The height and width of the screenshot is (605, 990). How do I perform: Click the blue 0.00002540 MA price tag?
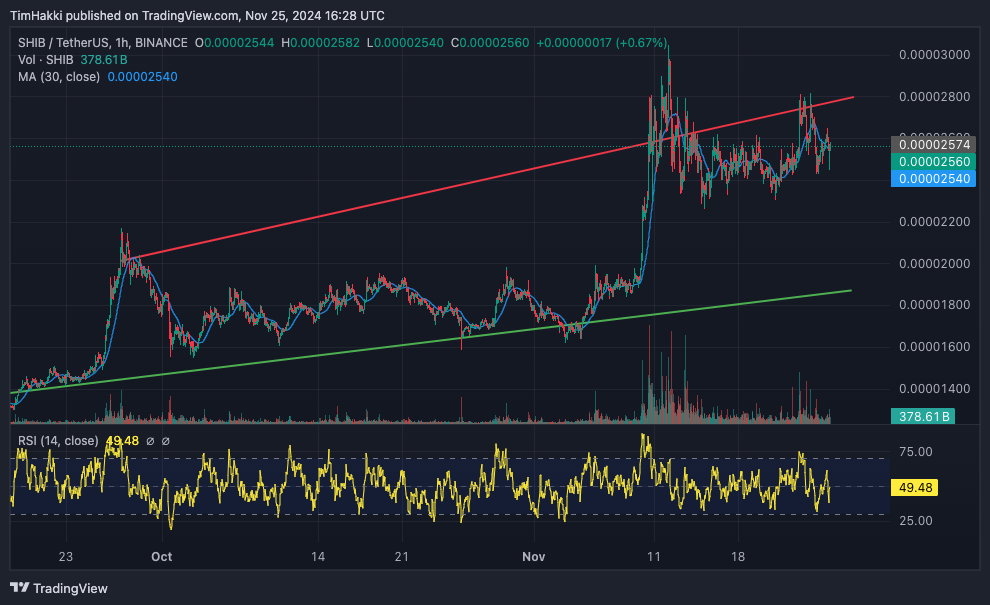click(x=934, y=179)
